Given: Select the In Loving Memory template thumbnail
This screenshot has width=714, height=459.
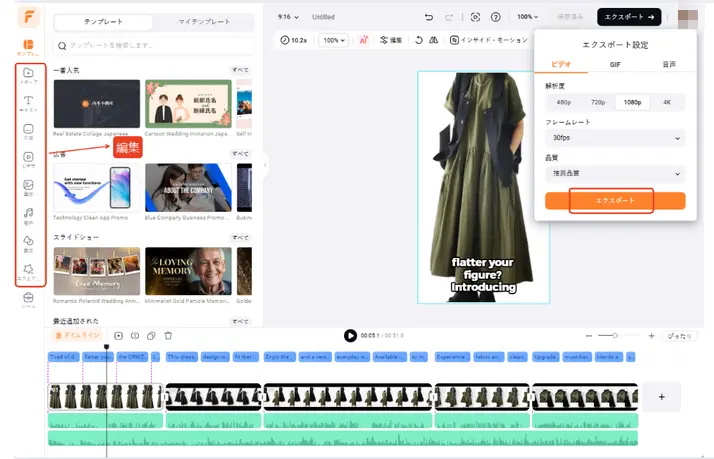Looking at the screenshot, I should 188,271.
